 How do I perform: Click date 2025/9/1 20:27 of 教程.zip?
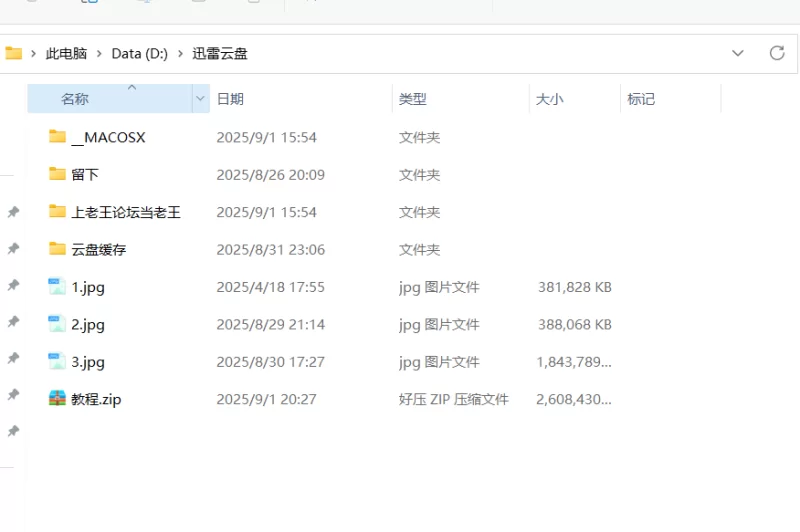coord(266,399)
